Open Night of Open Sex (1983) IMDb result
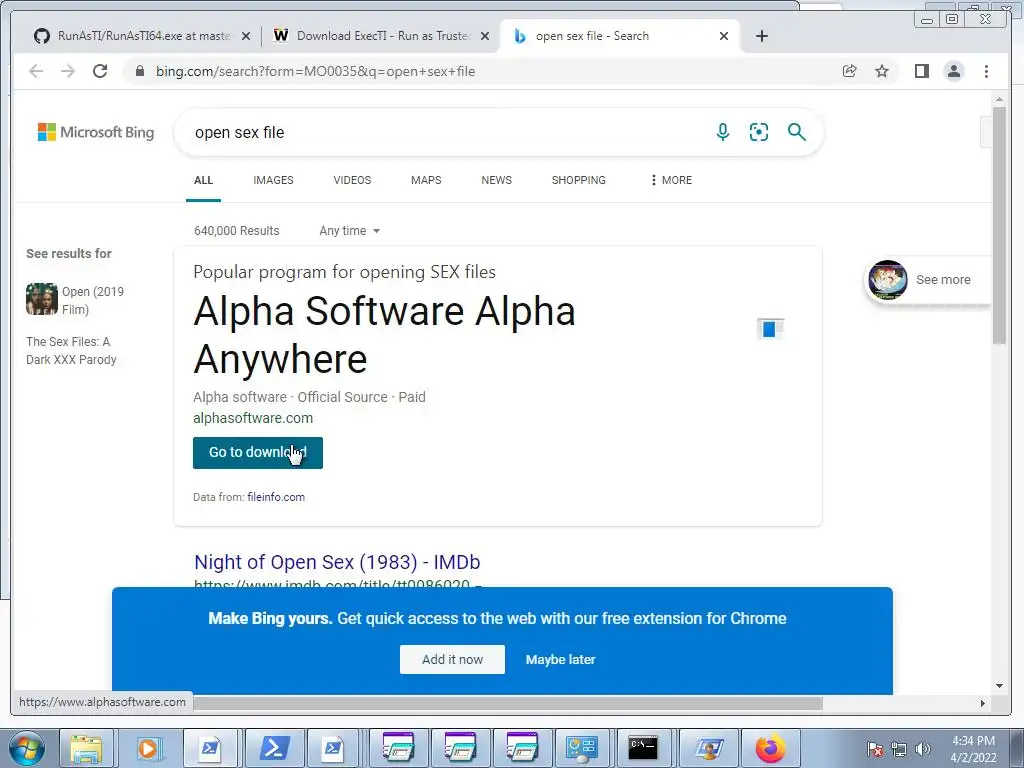This screenshot has width=1024, height=768. pyautogui.click(x=337, y=562)
